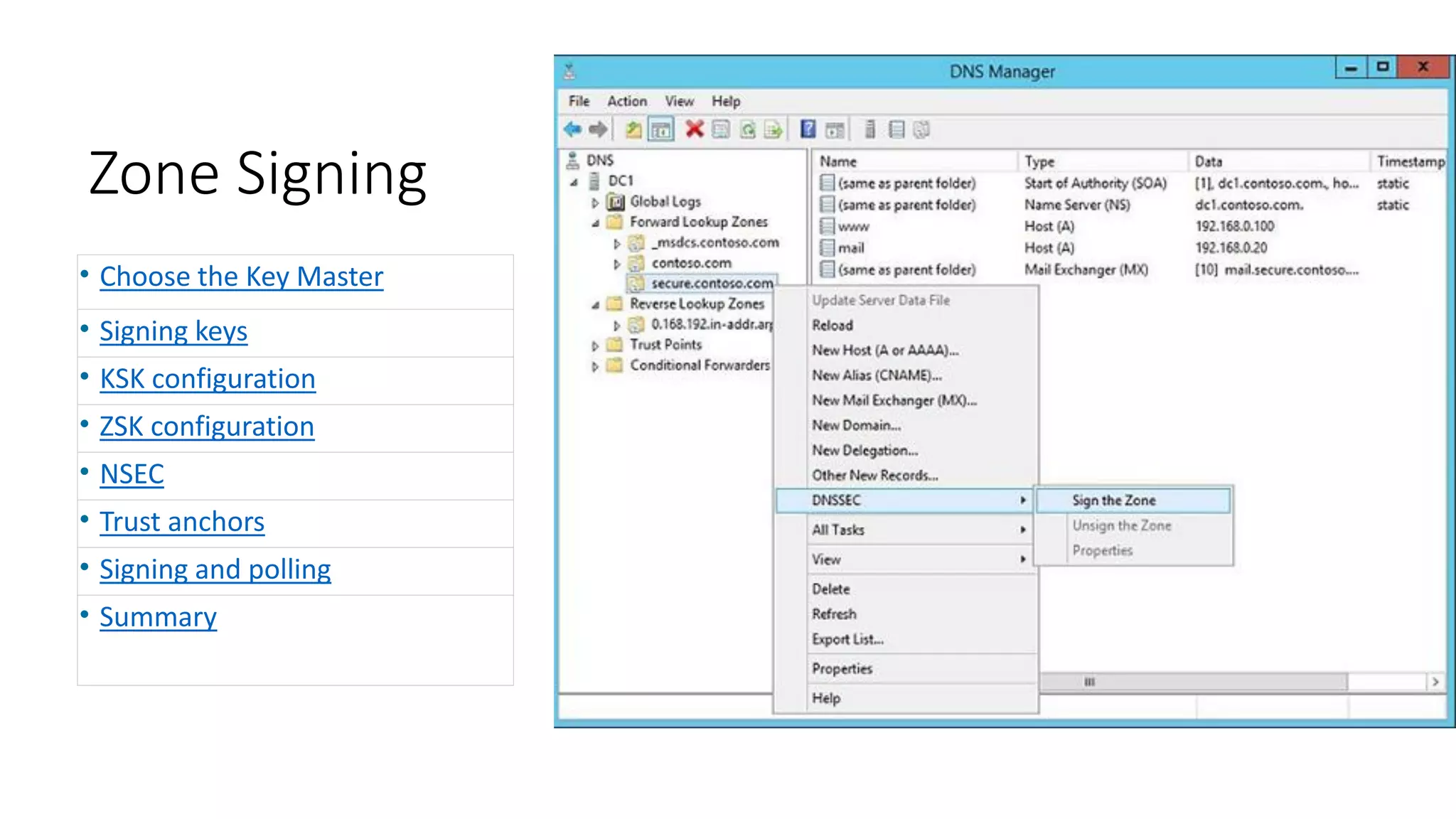Expand the Trust Points tree node

coord(595,346)
